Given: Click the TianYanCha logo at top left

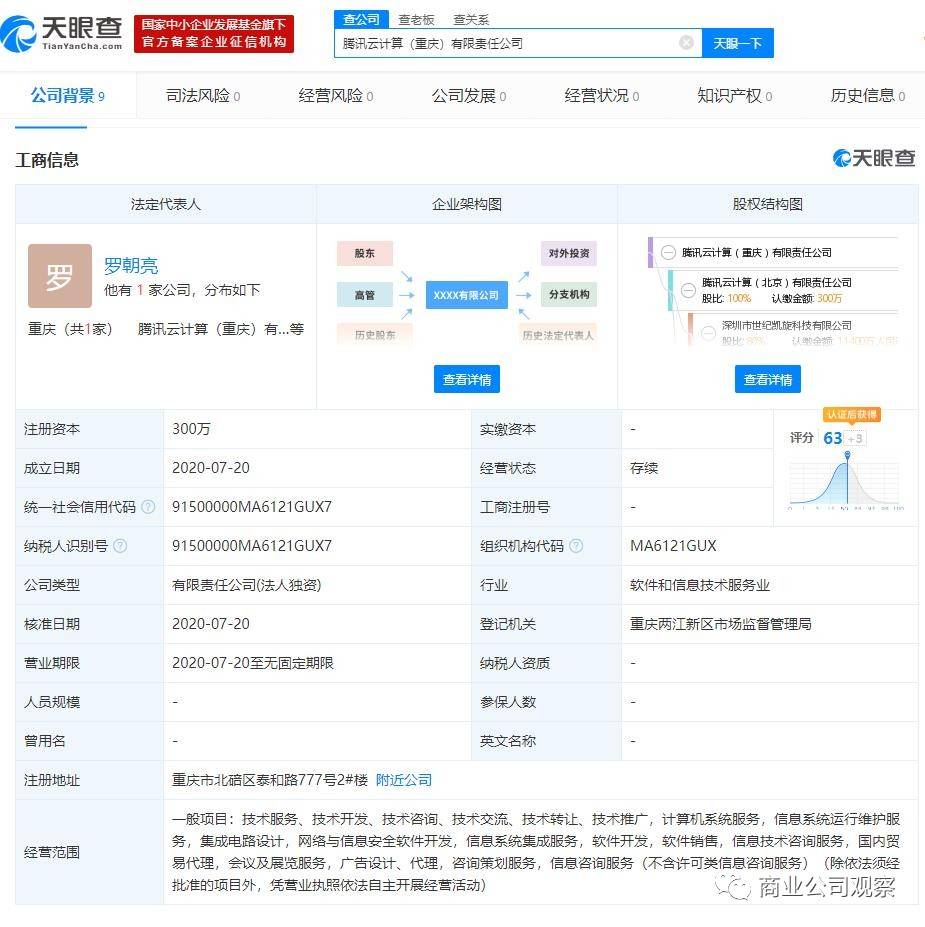Looking at the screenshot, I should pyautogui.click(x=62, y=32).
